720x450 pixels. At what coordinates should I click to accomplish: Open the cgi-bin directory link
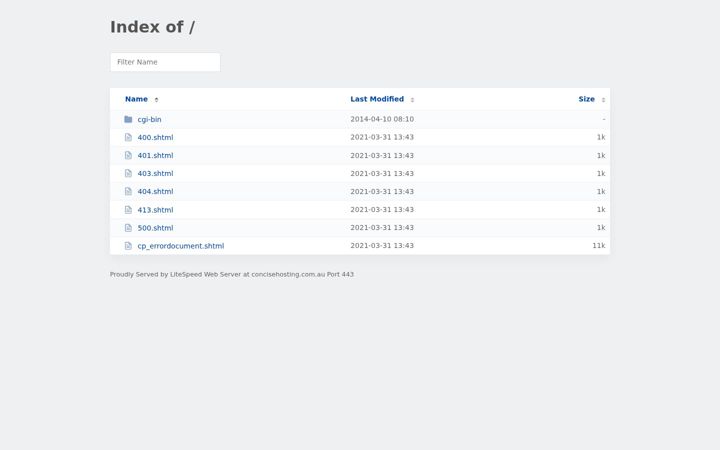(149, 119)
